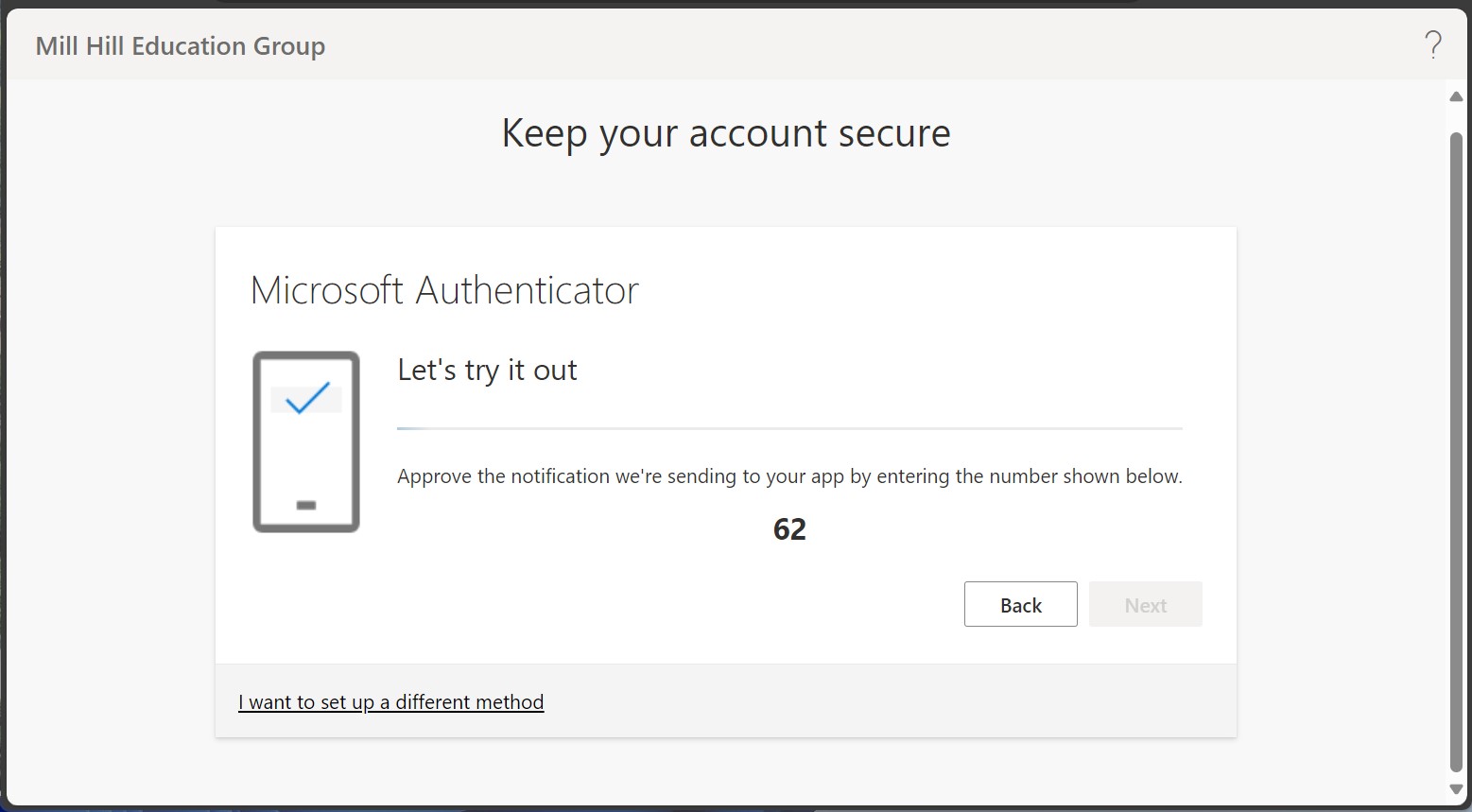
Task: Click the scrollbar down arrow
Action: pos(1456,788)
